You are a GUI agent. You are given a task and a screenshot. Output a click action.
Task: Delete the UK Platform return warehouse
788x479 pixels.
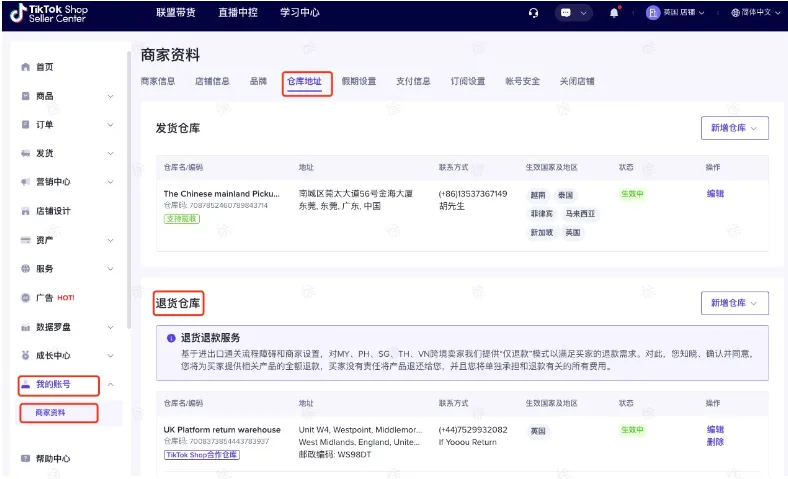tap(715, 442)
